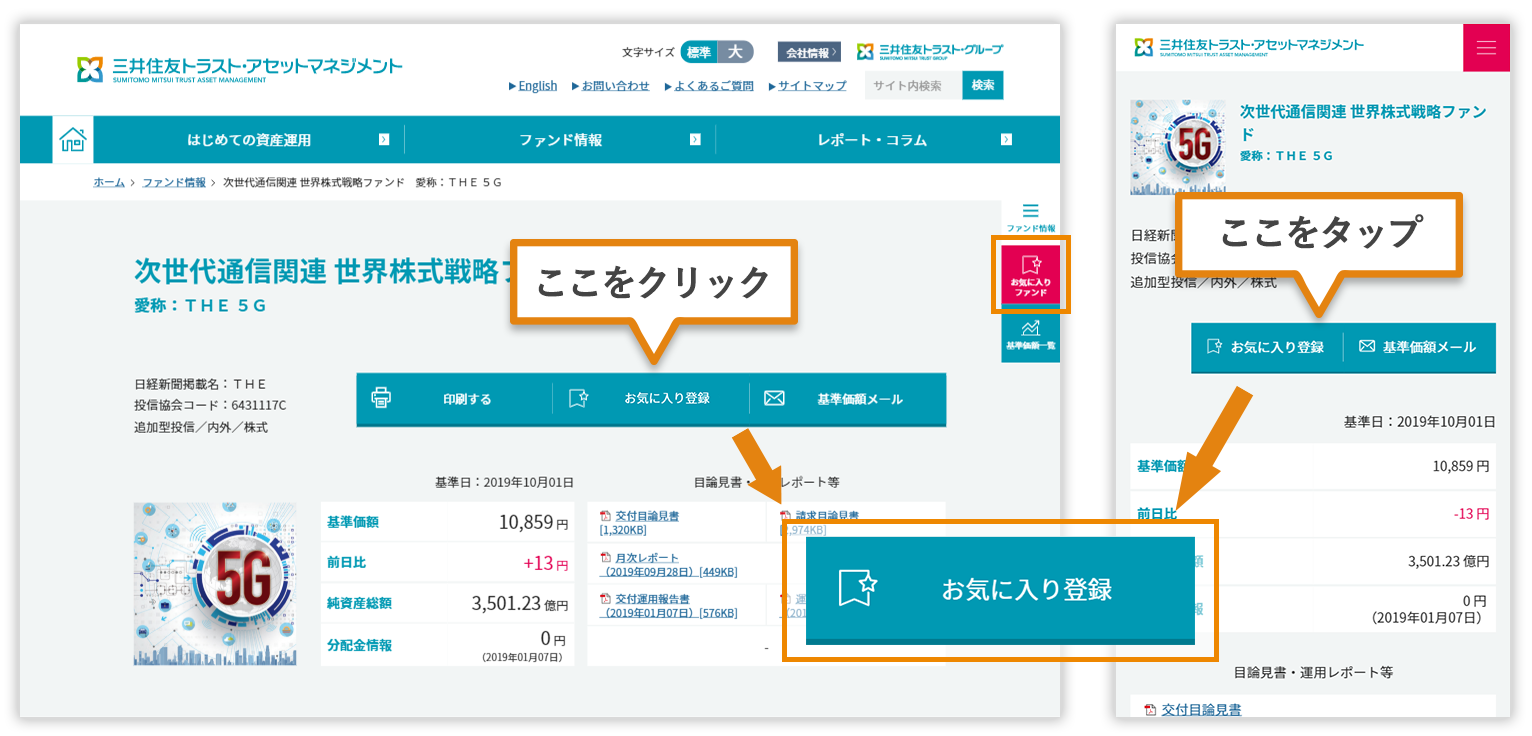Open the ファンド情報 sidebar menu icon
Viewport: 1532px width, 736px height.
(1030, 218)
